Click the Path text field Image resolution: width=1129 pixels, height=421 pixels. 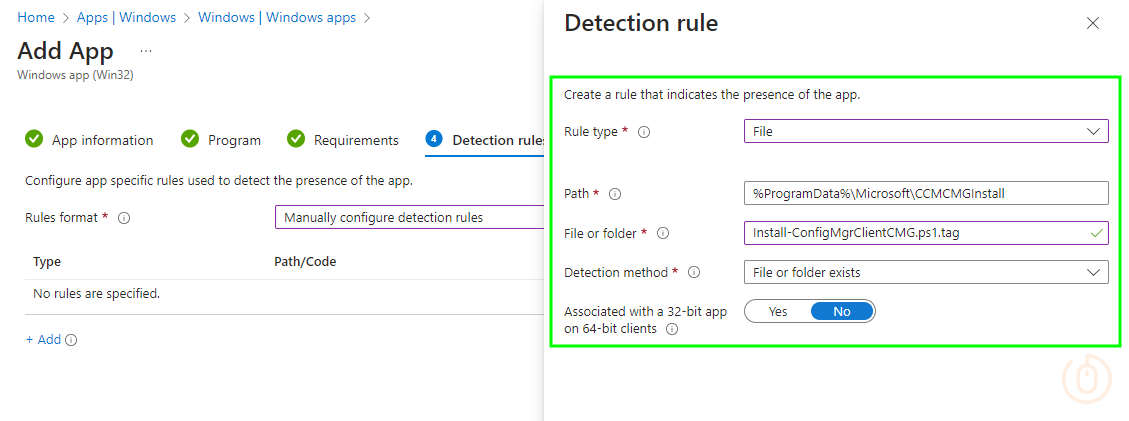tap(926, 193)
